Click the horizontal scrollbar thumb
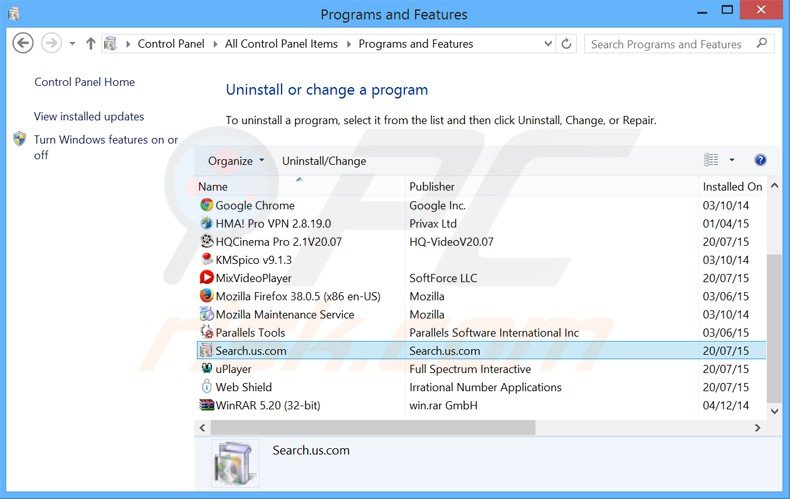Screen dimensions: 790x499 (373, 427)
